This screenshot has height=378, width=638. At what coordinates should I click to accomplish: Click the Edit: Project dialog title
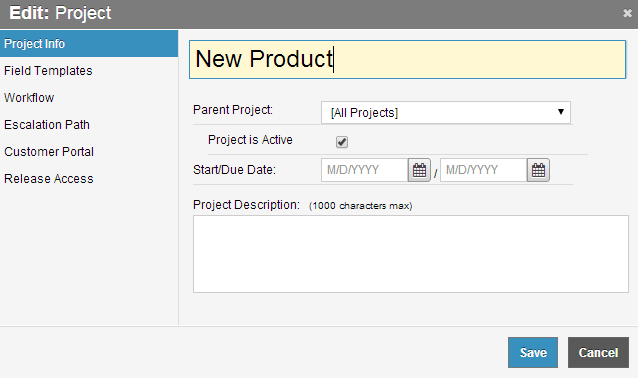coord(60,13)
